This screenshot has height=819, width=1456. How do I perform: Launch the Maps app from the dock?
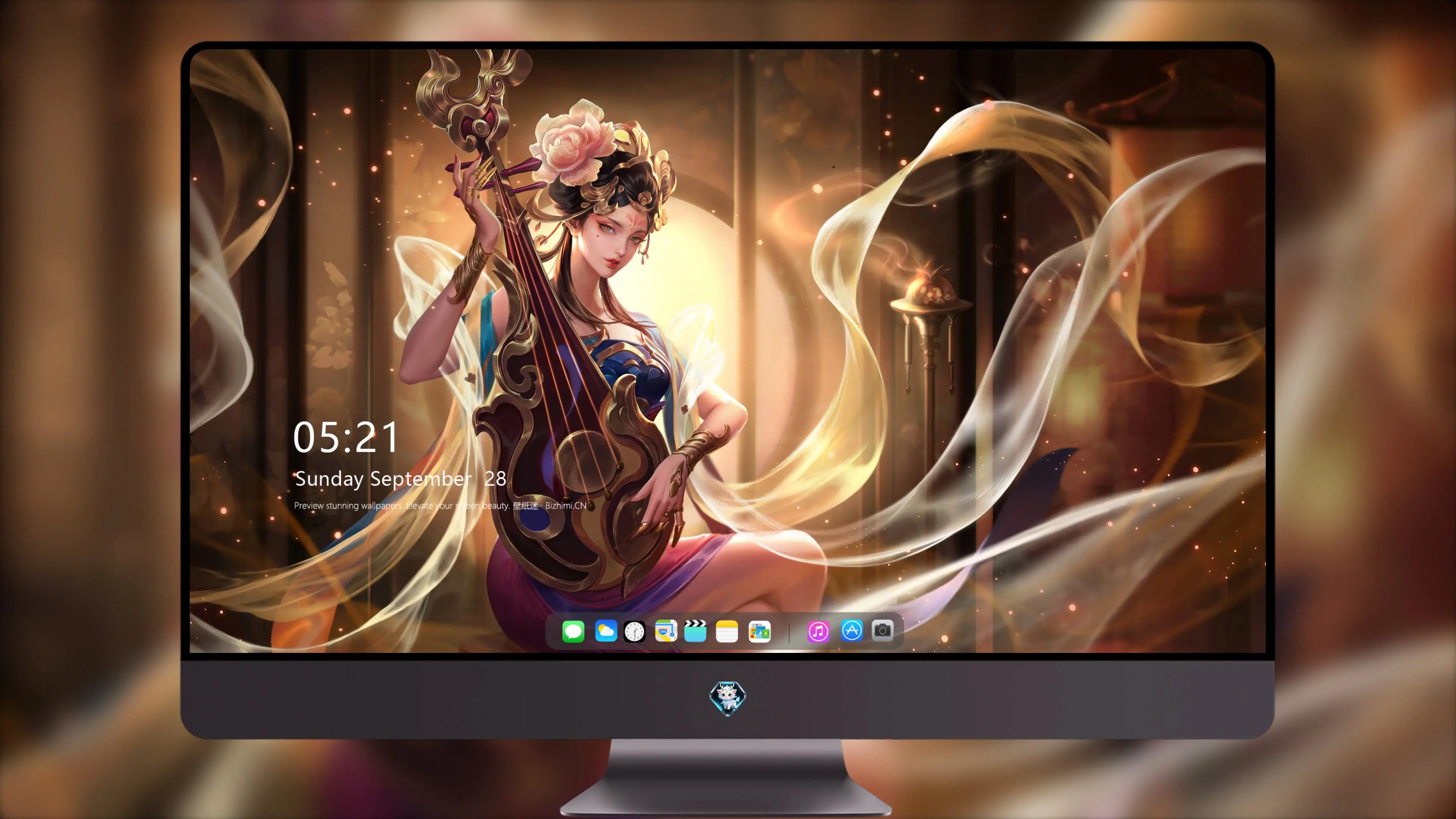(x=666, y=631)
